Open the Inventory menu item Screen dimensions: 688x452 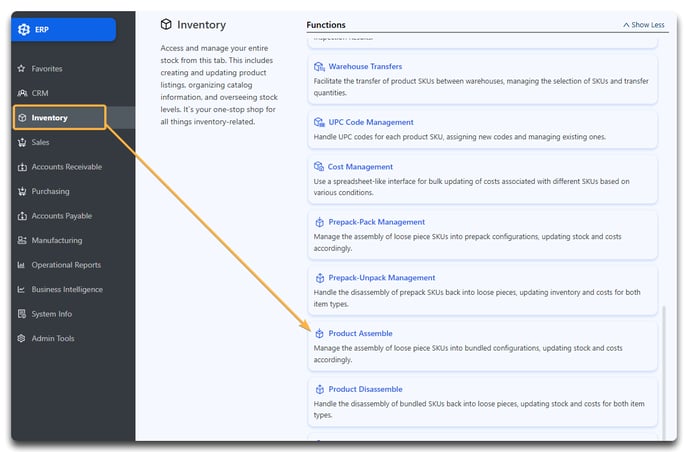click(60, 117)
